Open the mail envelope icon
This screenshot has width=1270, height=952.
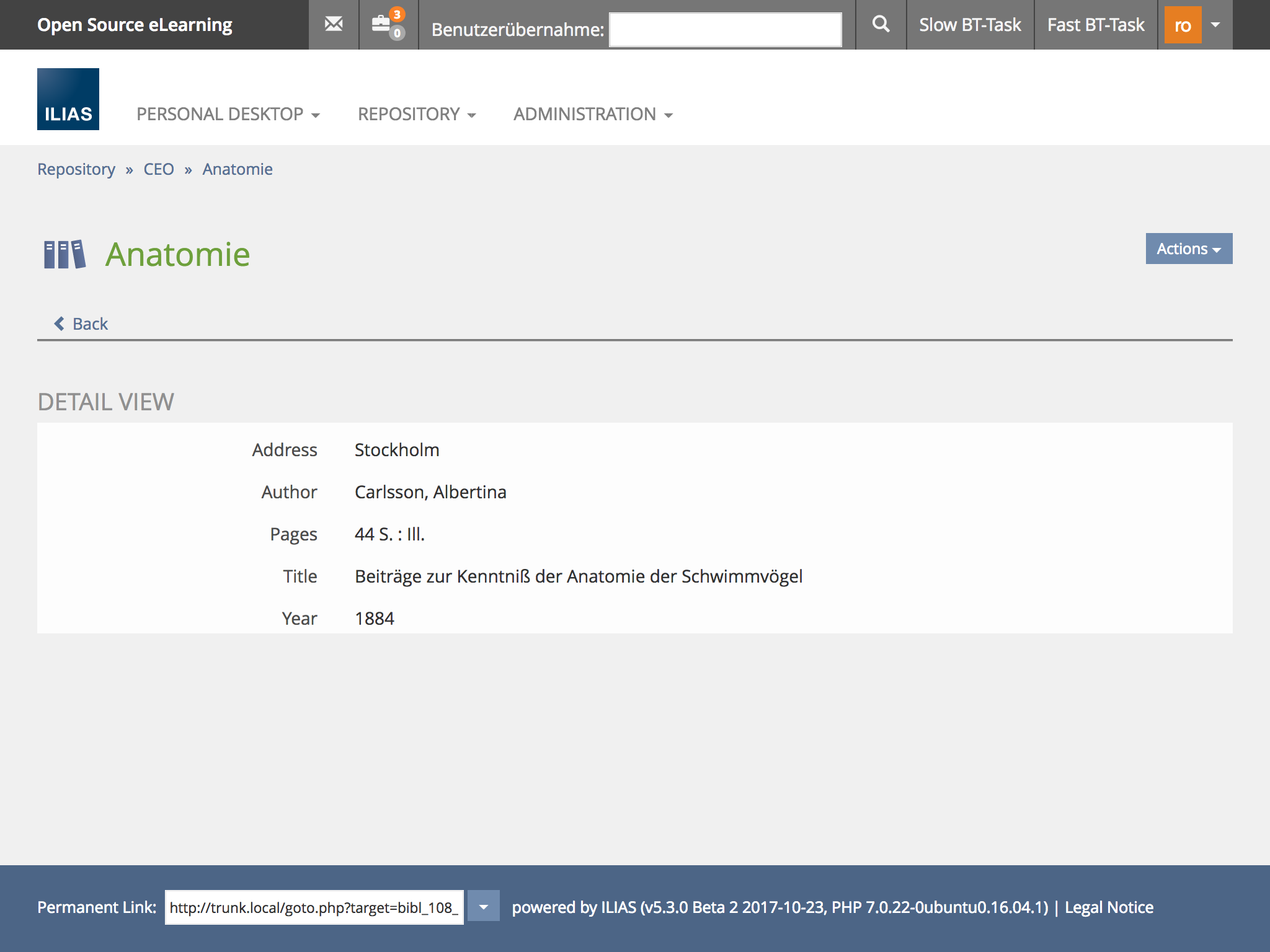(x=334, y=24)
